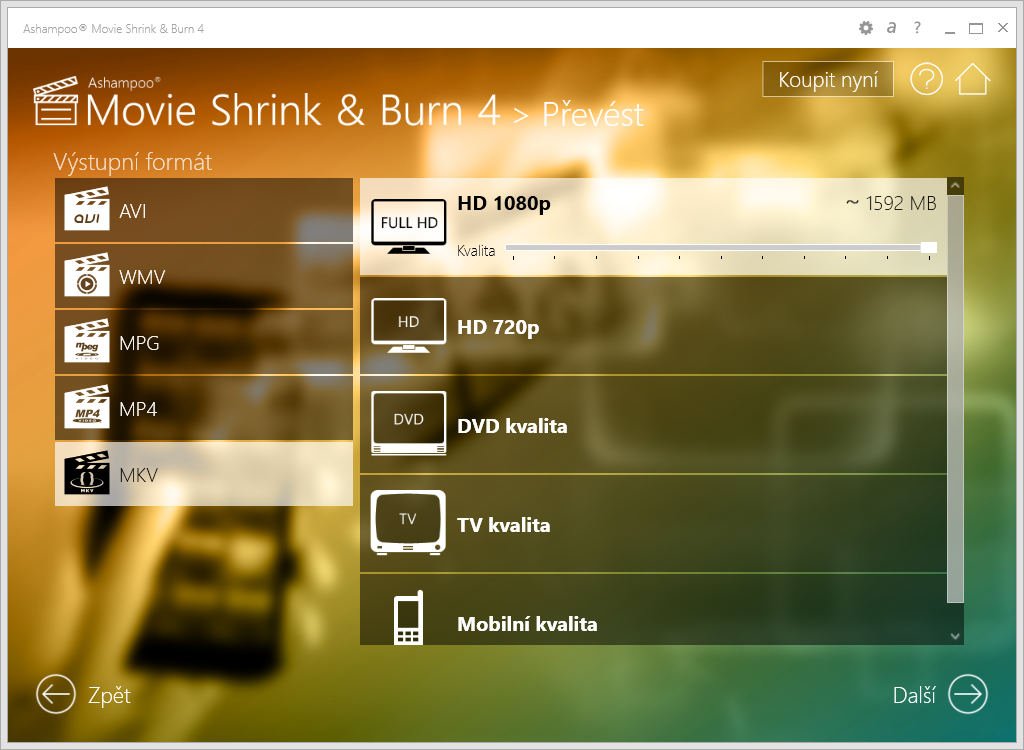Switch output format to MP4

click(x=204, y=408)
